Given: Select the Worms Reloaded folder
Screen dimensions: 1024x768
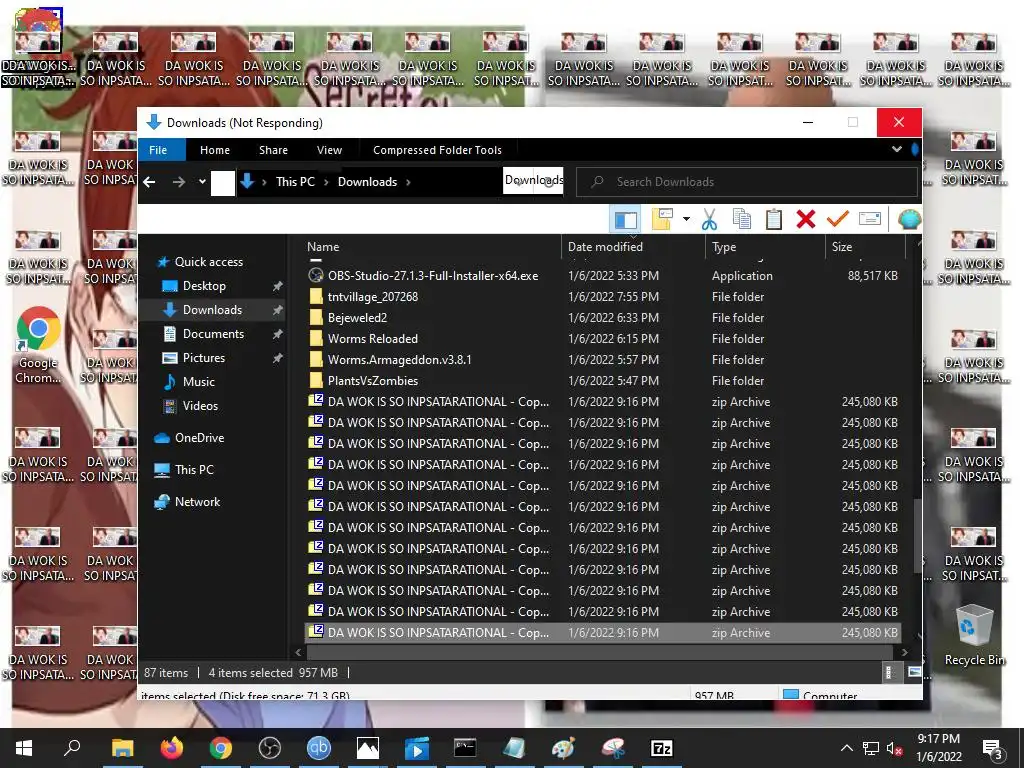Looking at the screenshot, I should click(603, 338).
